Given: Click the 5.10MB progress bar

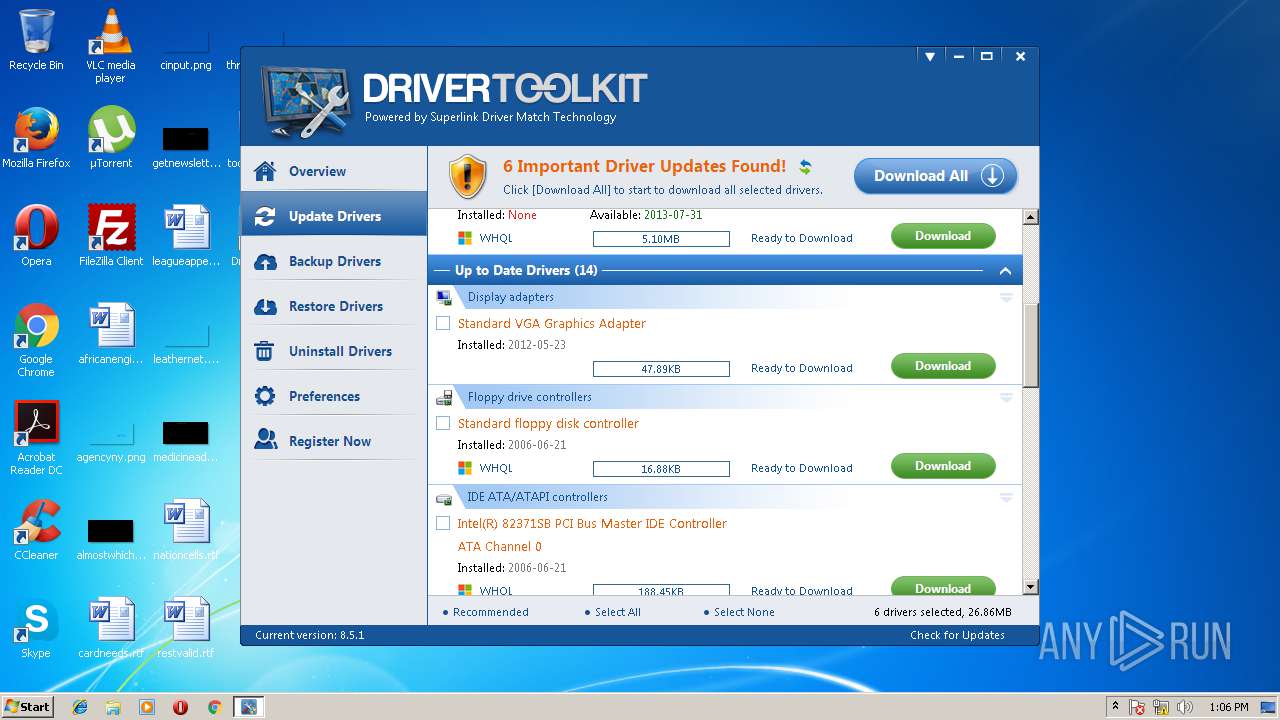Looking at the screenshot, I should [661, 239].
